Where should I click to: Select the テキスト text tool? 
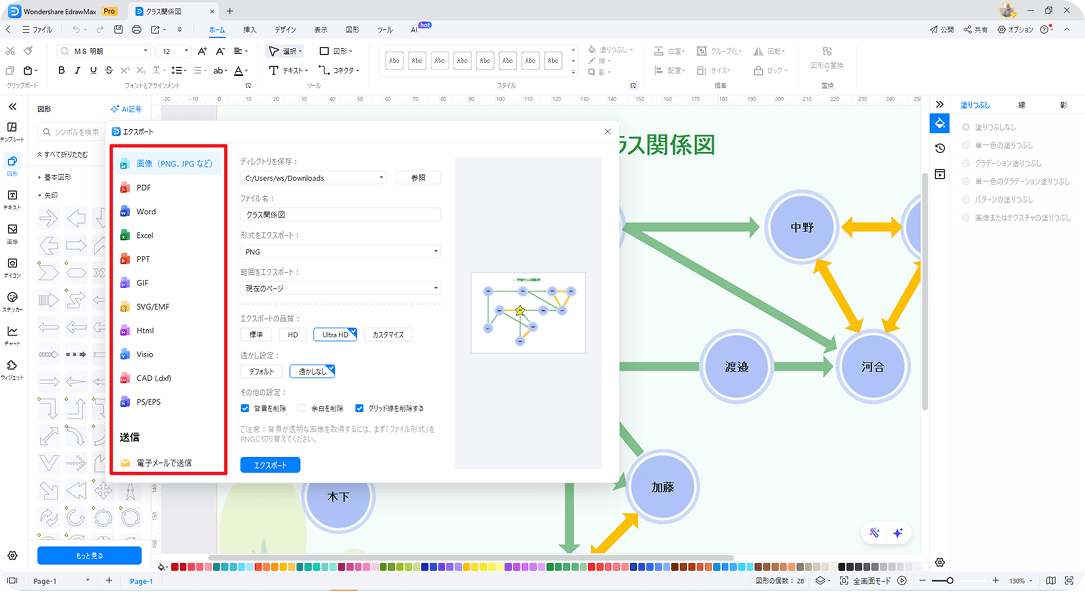point(288,71)
